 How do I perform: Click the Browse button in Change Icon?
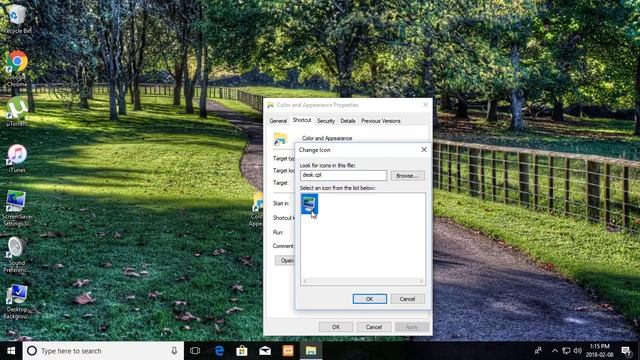[x=407, y=176]
